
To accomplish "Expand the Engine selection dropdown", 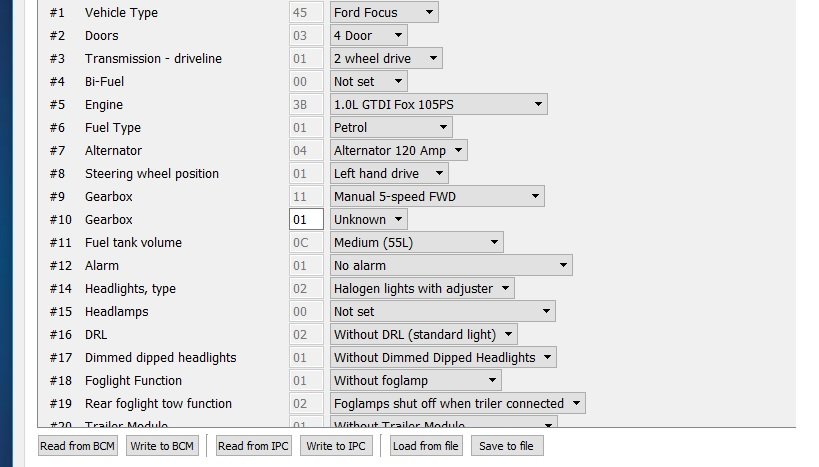I will click(x=438, y=105).
